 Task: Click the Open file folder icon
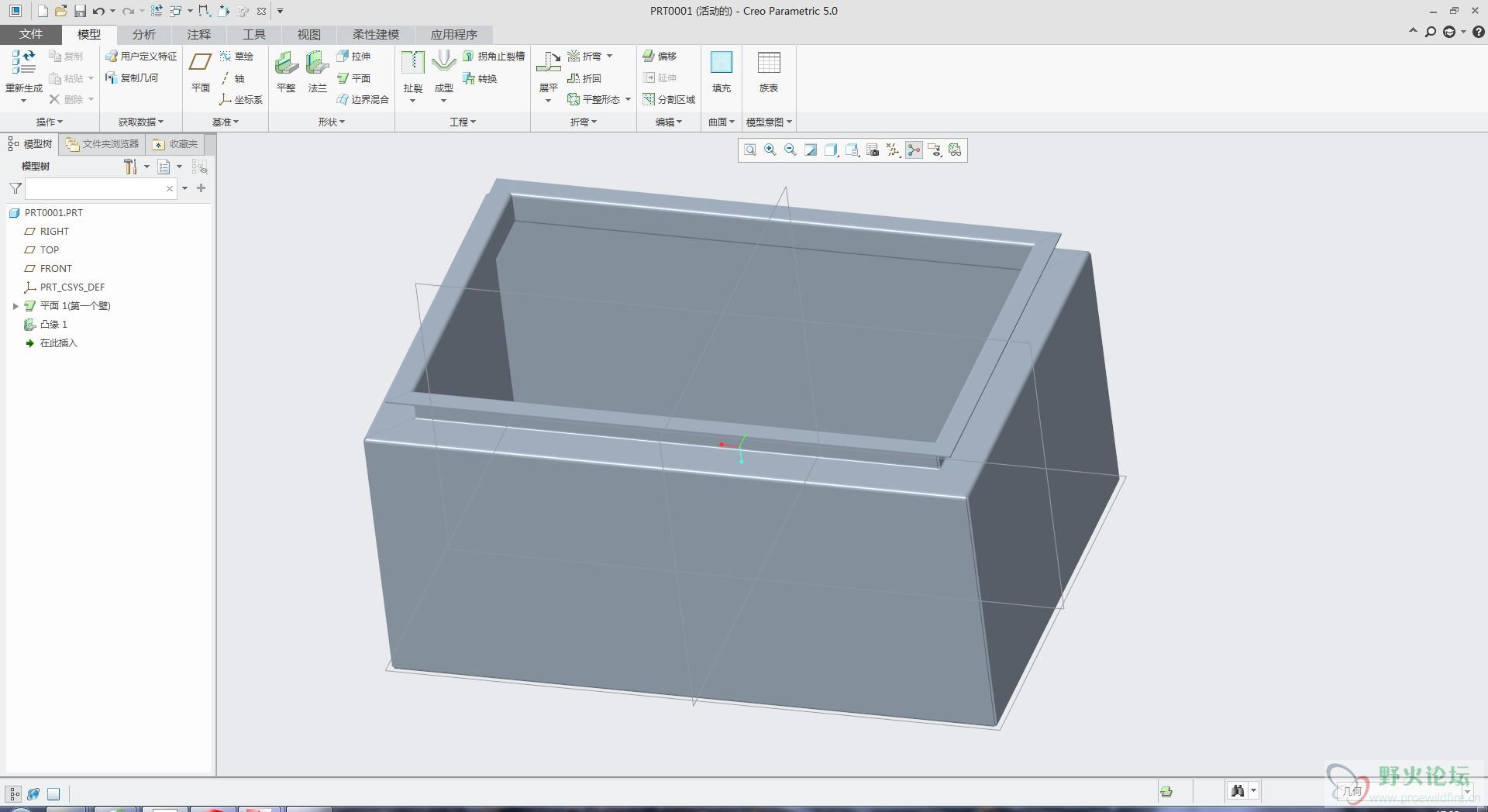[x=60, y=11]
